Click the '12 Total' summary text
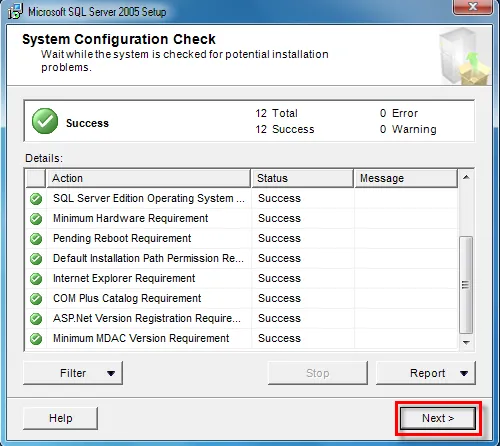500x446 pixels. click(276, 113)
